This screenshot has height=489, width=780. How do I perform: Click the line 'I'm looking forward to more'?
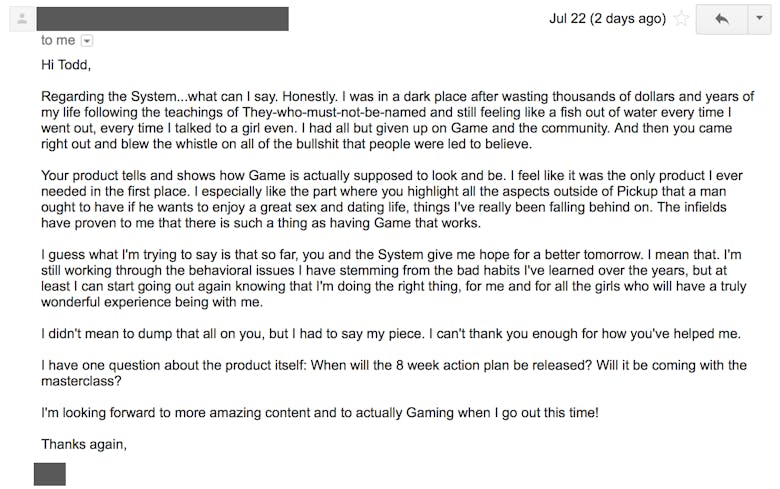pyautogui.click(x=319, y=412)
